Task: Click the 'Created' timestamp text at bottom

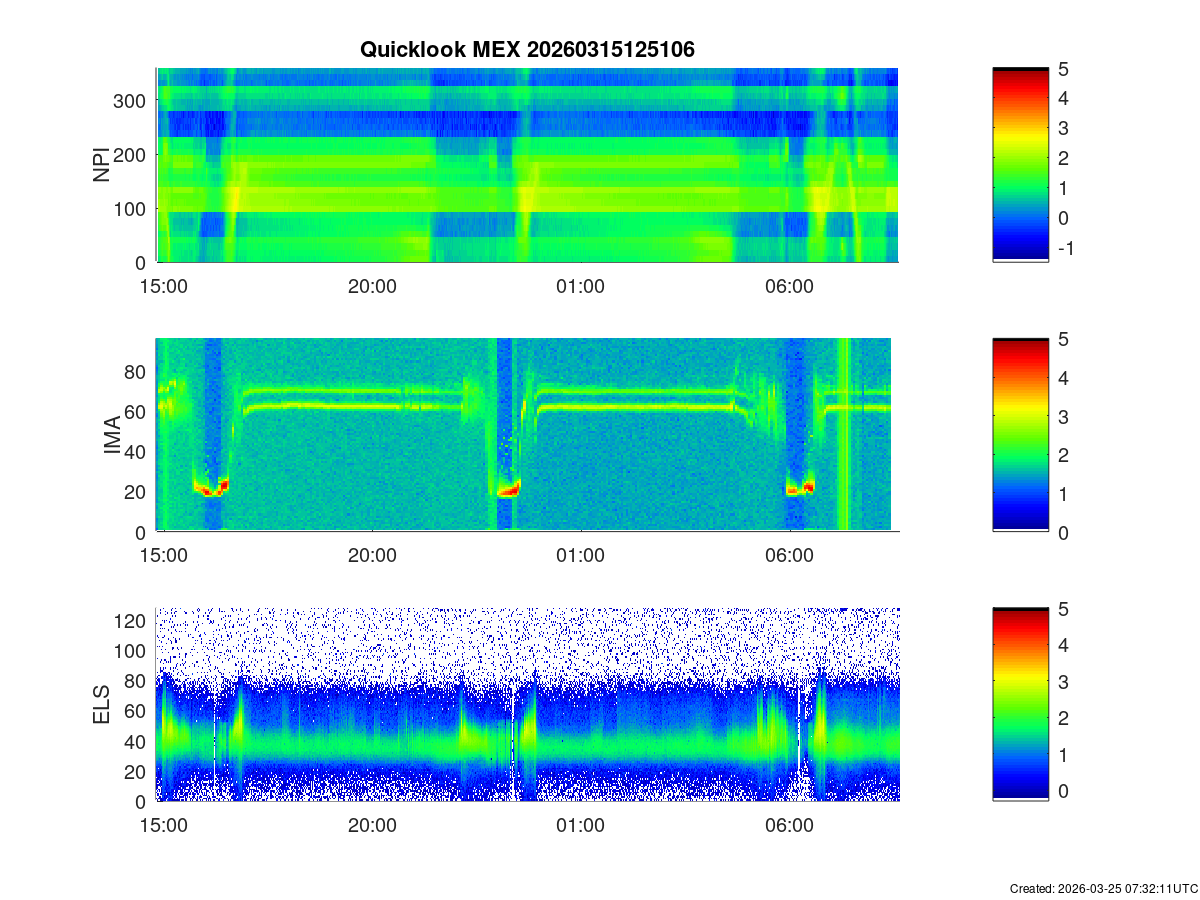Action: pyautogui.click(x=1103, y=888)
